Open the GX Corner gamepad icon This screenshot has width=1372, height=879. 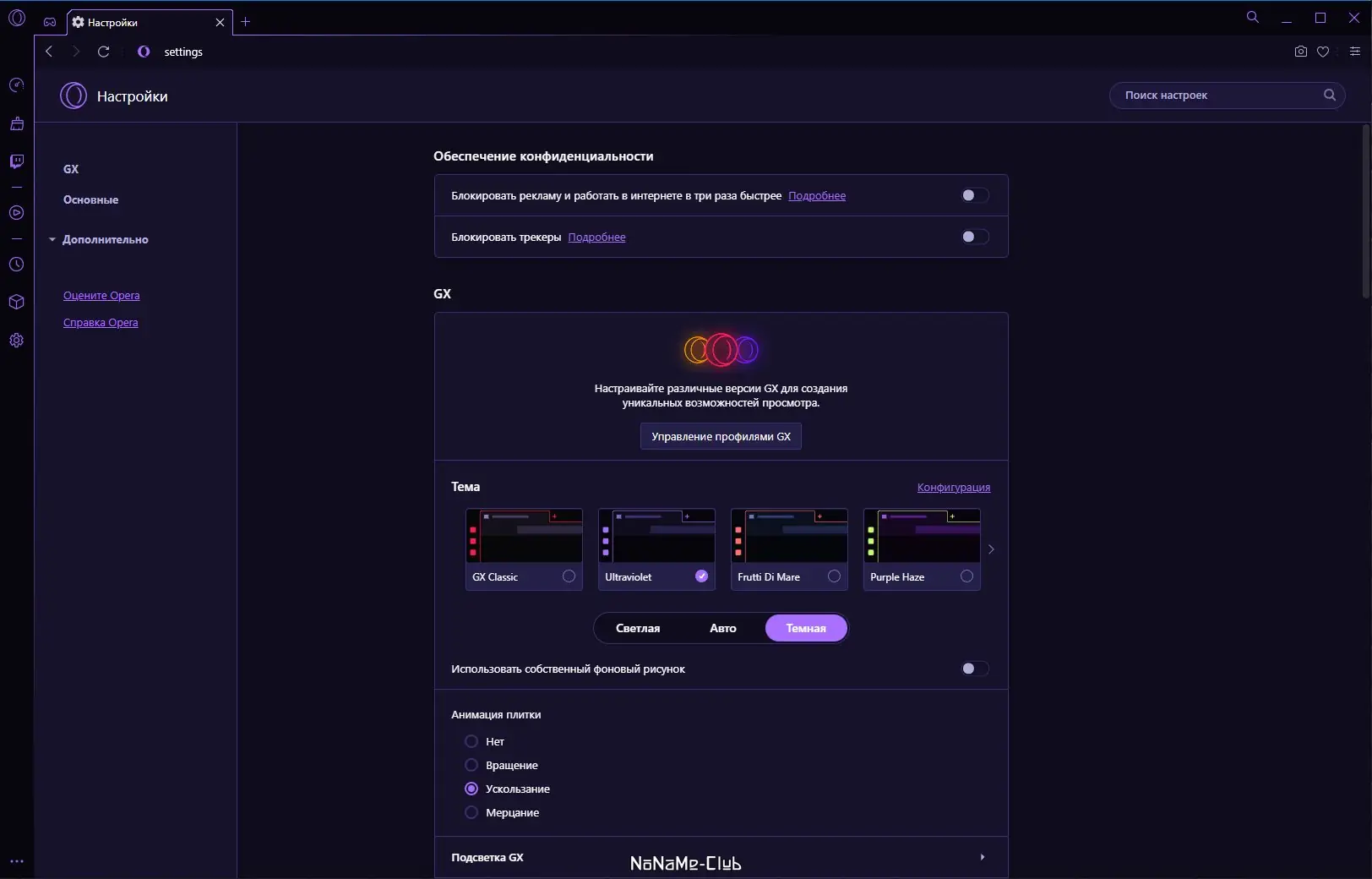coord(50,22)
